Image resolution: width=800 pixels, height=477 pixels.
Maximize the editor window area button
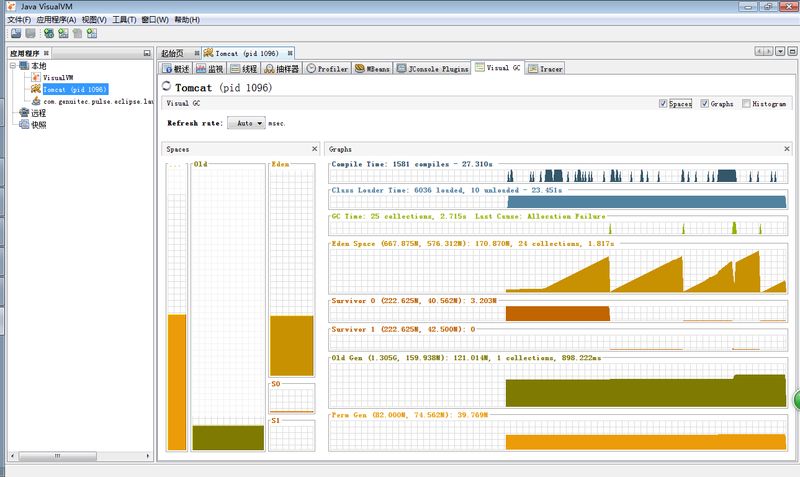tap(792, 52)
